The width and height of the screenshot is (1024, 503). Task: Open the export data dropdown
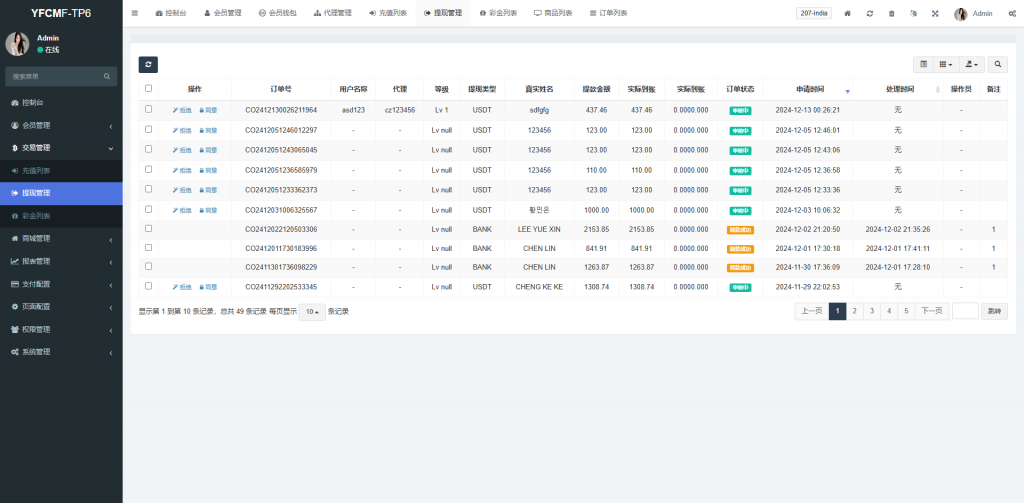coord(970,64)
